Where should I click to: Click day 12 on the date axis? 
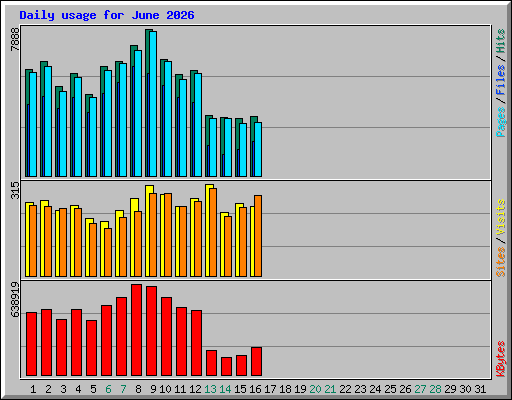point(195,389)
